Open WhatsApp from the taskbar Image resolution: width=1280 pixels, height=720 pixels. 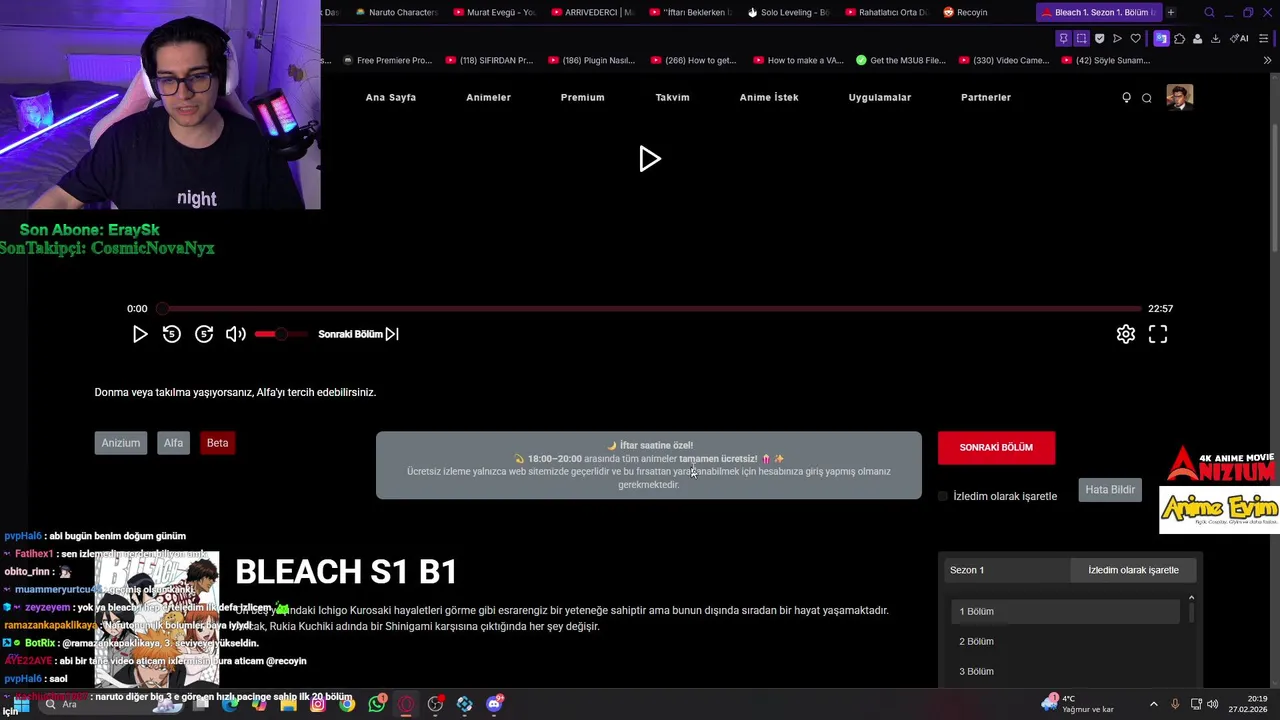click(377, 704)
